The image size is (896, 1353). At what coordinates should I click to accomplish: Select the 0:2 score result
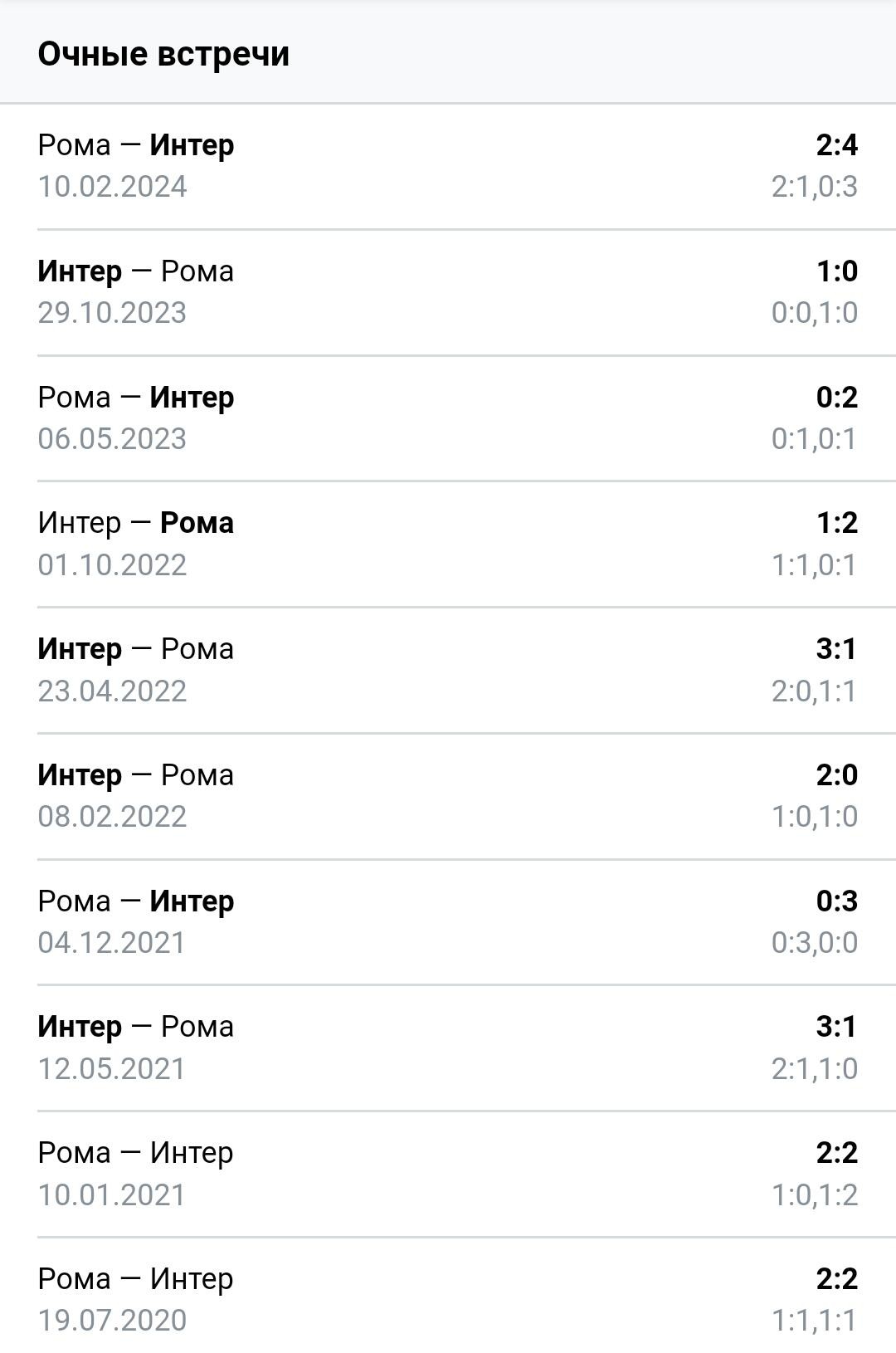tap(837, 398)
